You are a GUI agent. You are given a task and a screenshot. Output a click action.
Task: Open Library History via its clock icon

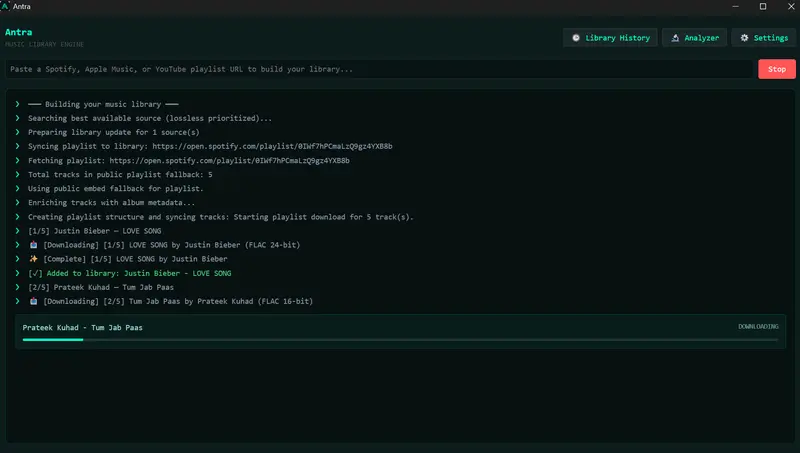pyautogui.click(x=576, y=38)
